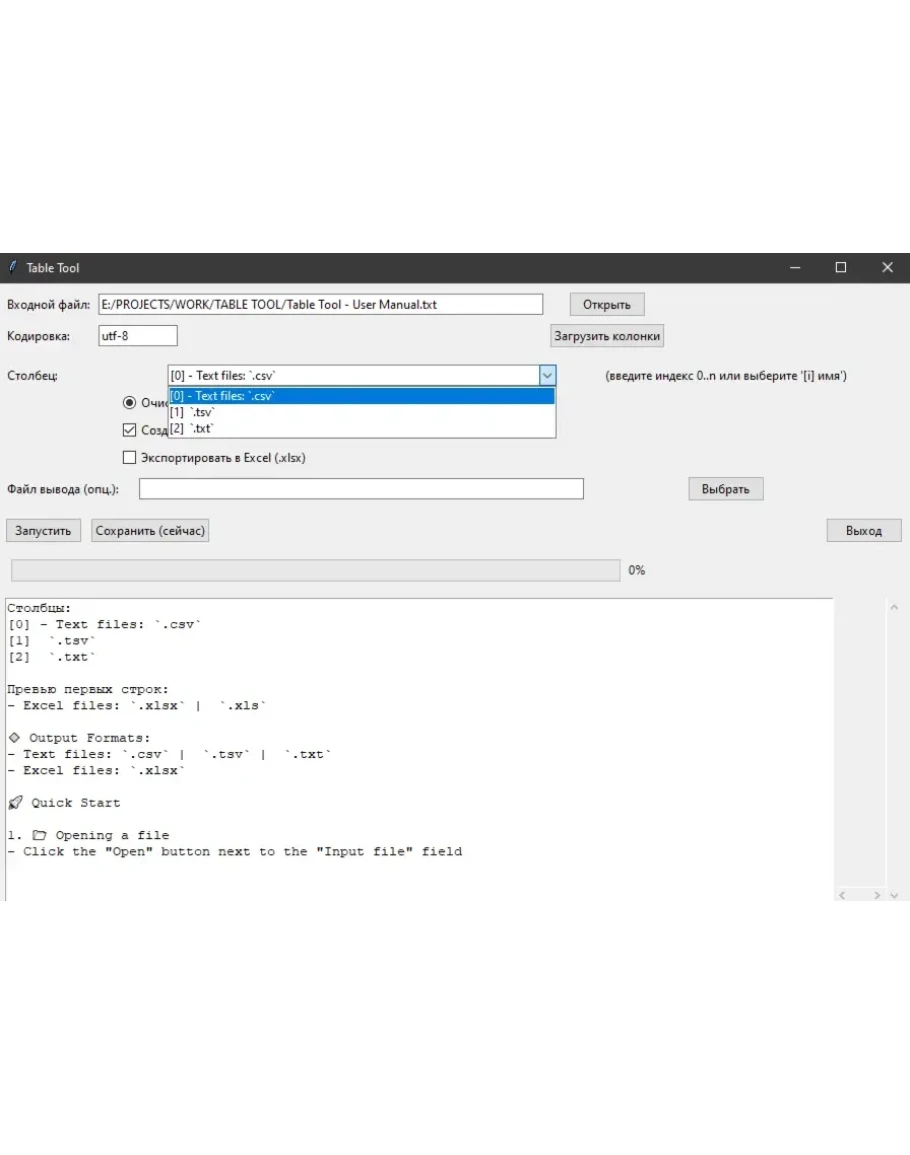Screen dimensions: 910x1155
Task: Click the horizontal scrollbar left arrow
Action: (842, 895)
